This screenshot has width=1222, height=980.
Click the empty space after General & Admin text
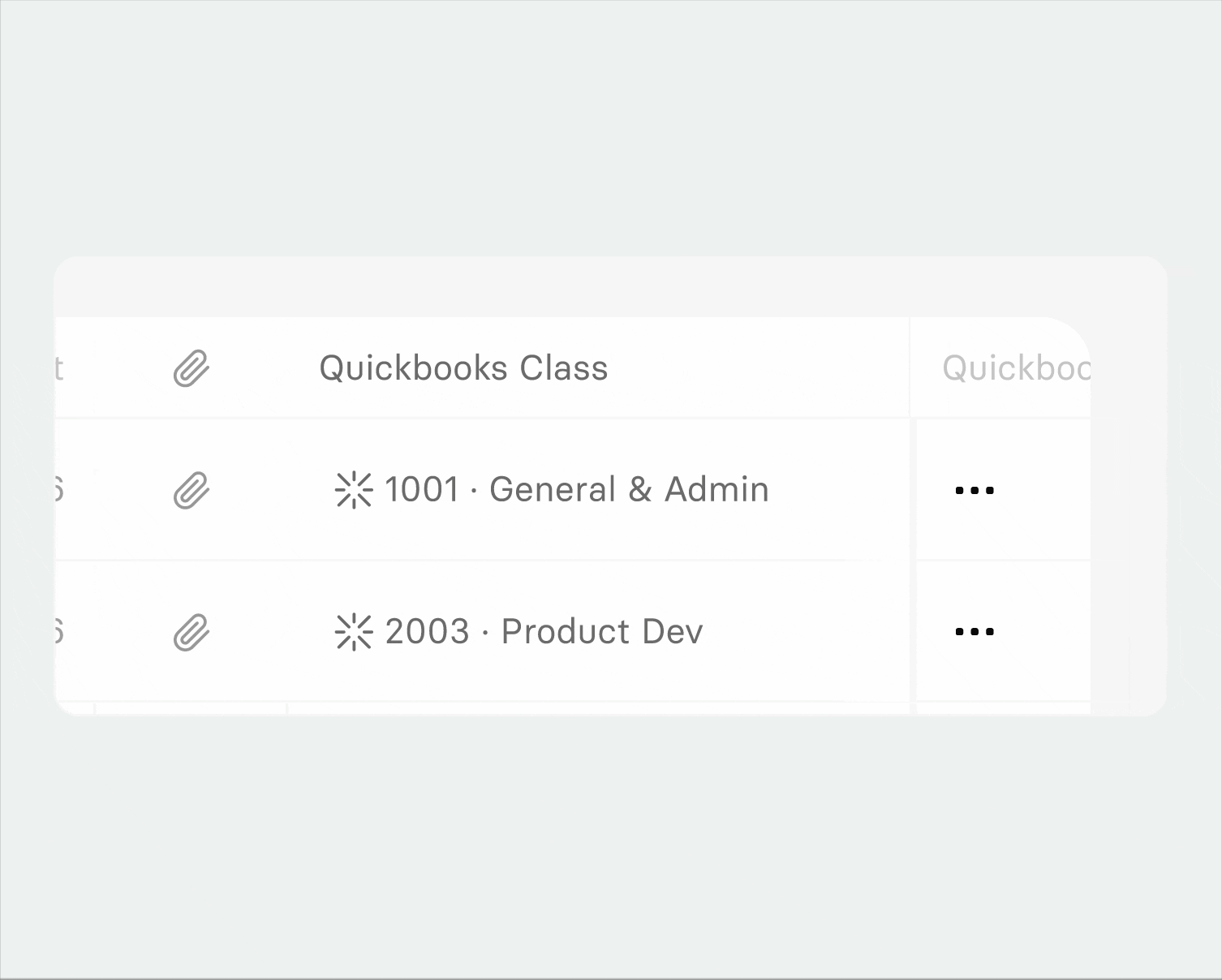tap(836, 490)
